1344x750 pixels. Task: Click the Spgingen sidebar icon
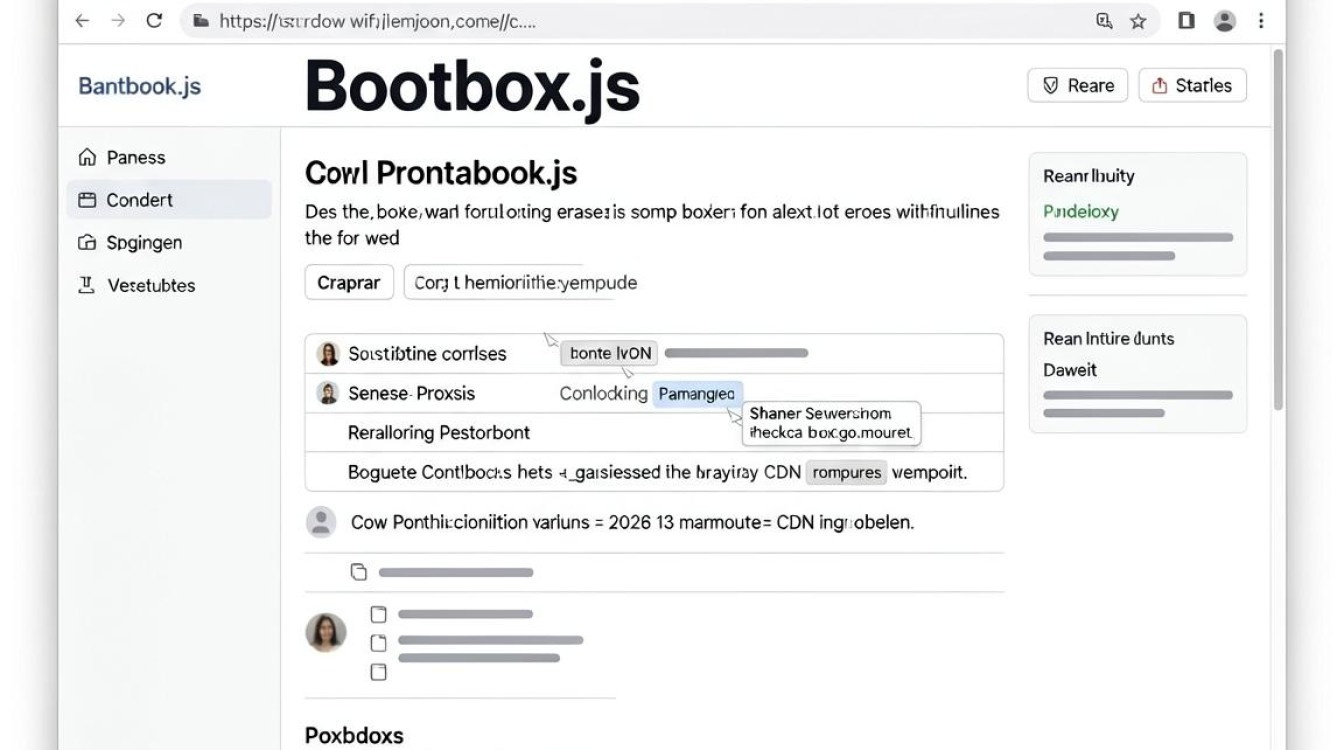click(x=87, y=243)
